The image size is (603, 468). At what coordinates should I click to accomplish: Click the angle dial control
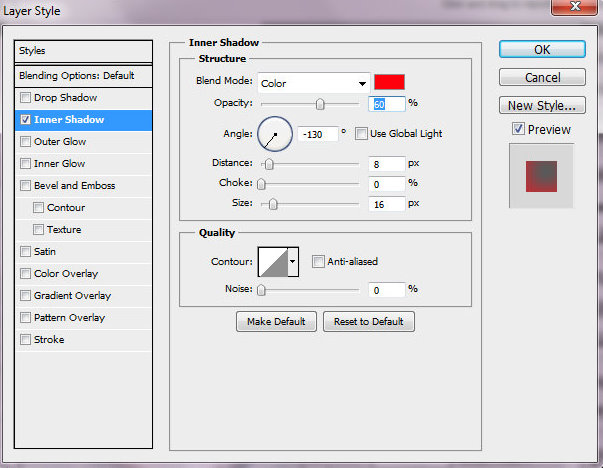point(275,134)
